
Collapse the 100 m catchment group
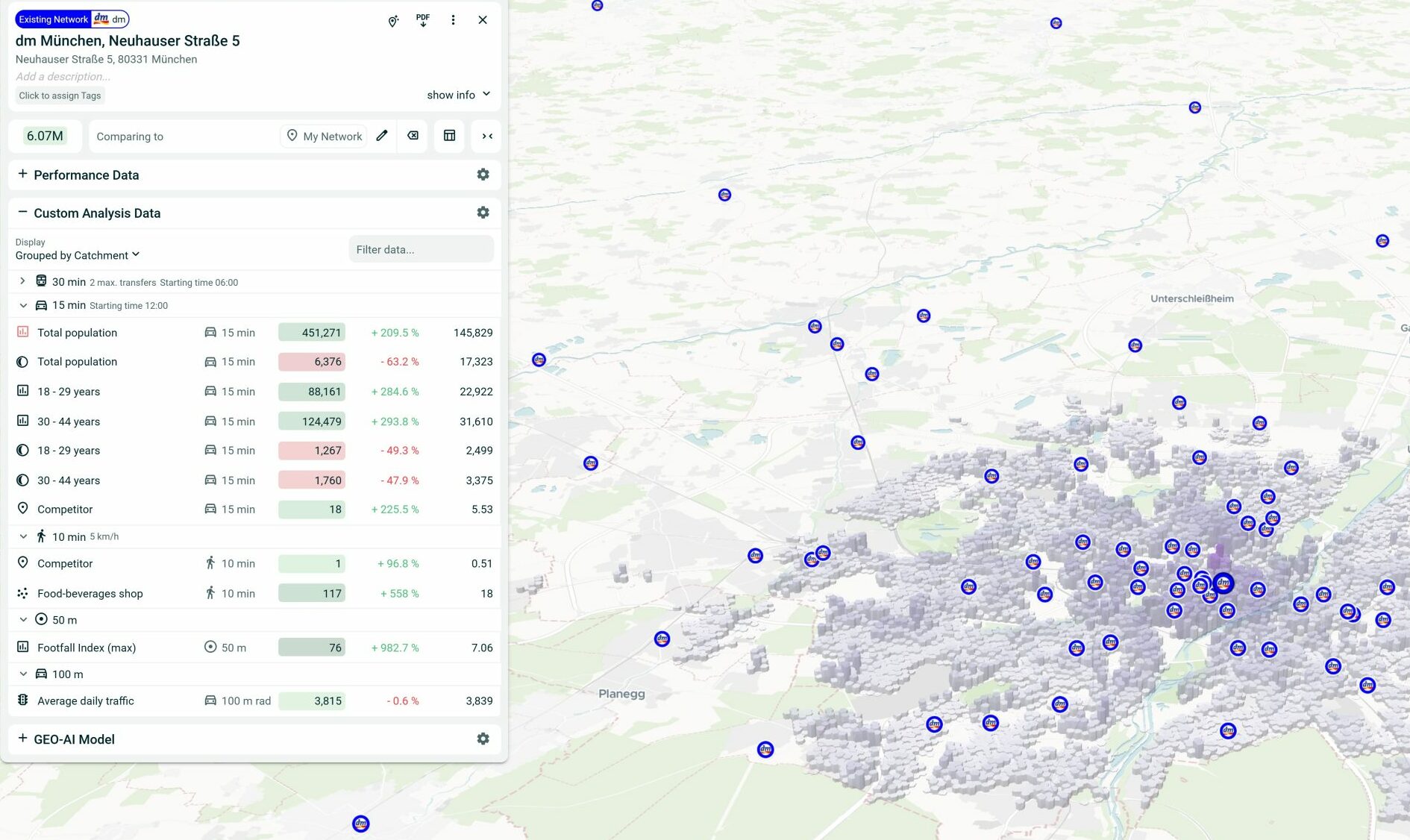pyautogui.click(x=22, y=674)
